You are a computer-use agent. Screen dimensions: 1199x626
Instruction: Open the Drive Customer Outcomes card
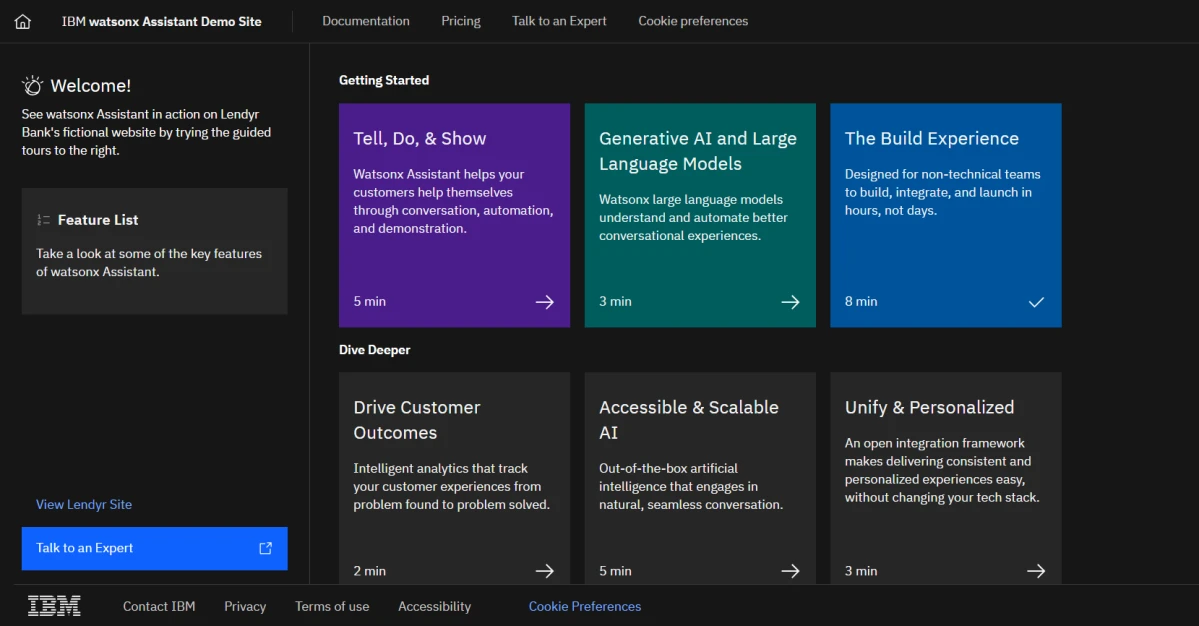(x=454, y=478)
